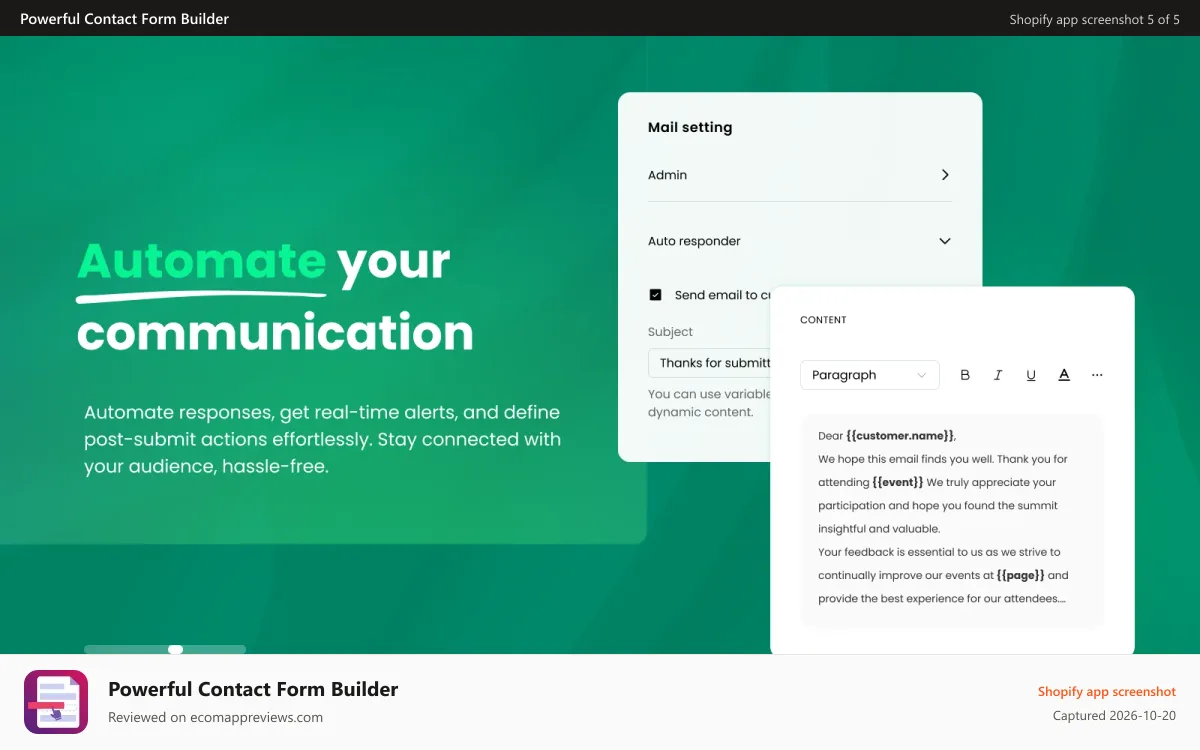Click Reviewed on ecomappreviews.com text
The image size is (1200, 750).
215,717
